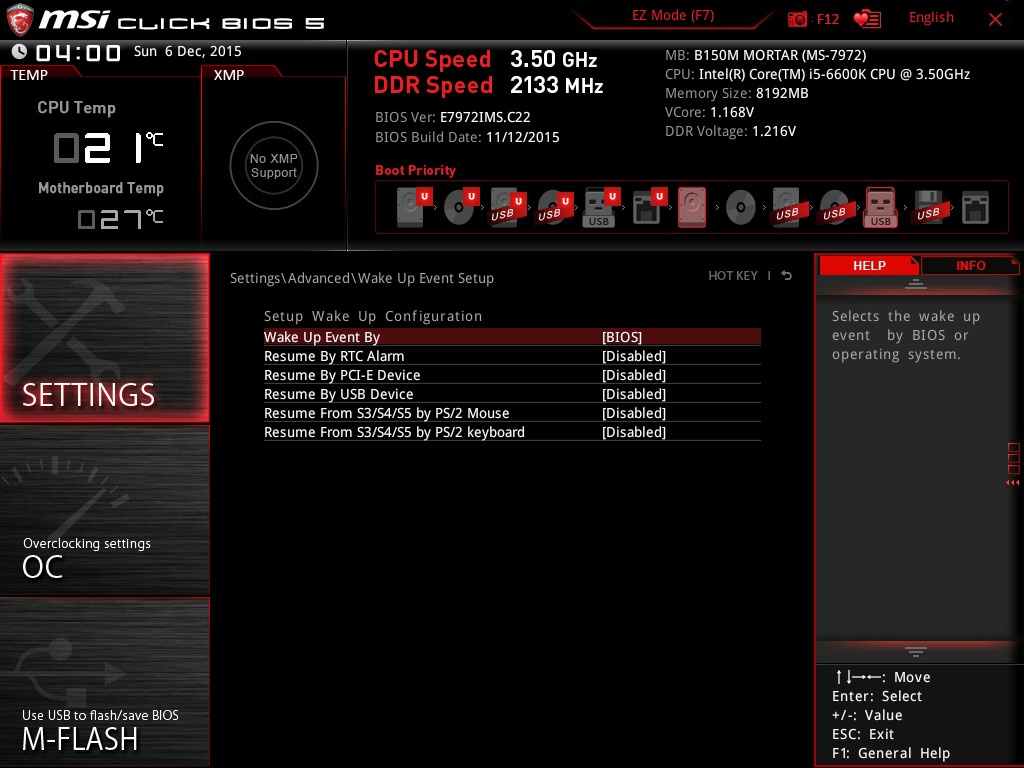The height and width of the screenshot is (768, 1024).
Task: Switch to EZ Mode (F7)
Action: tap(673, 16)
